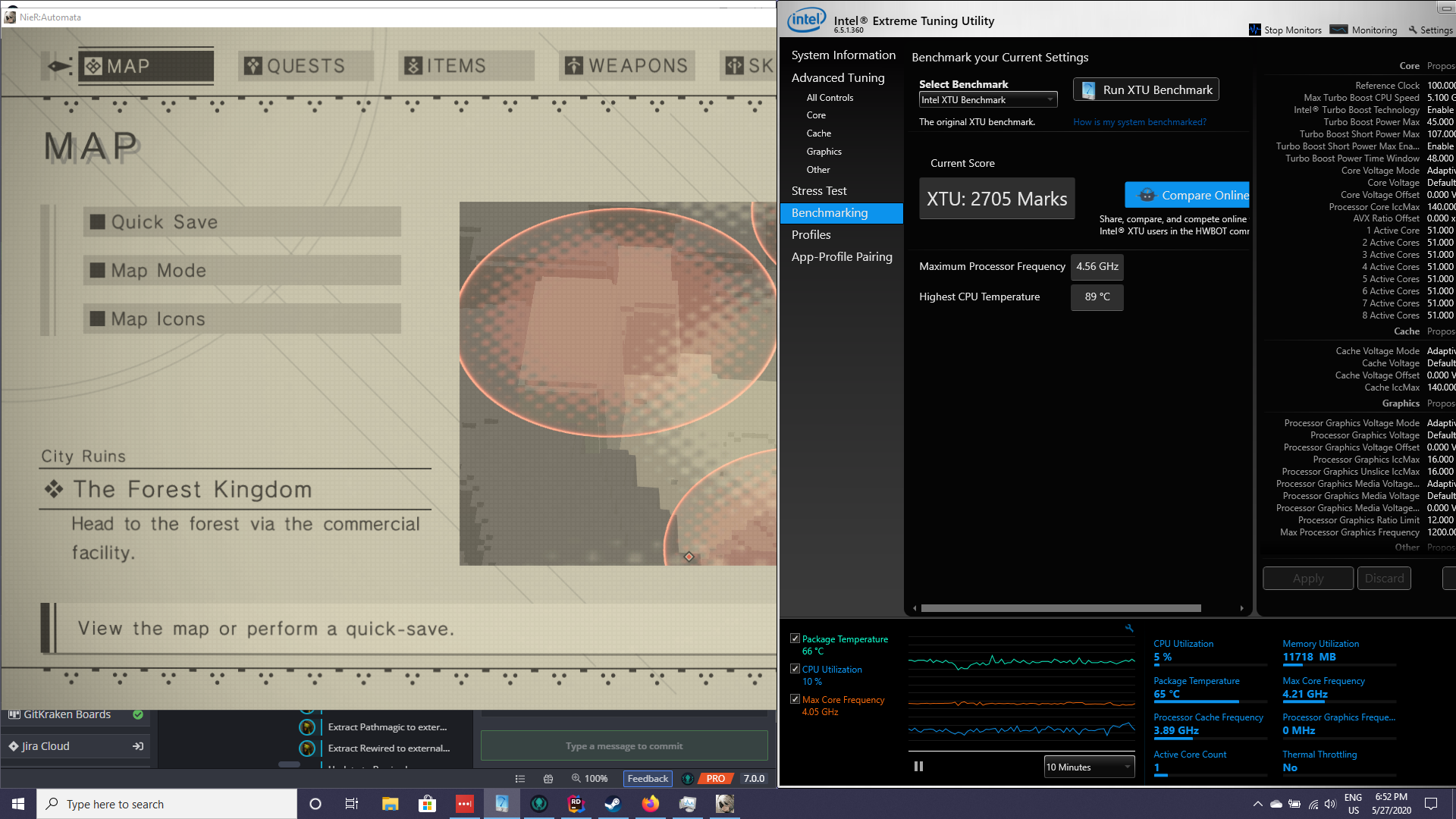Click Run XTU Benchmark button
This screenshot has height=819, width=1456.
(x=1146, y=89)
